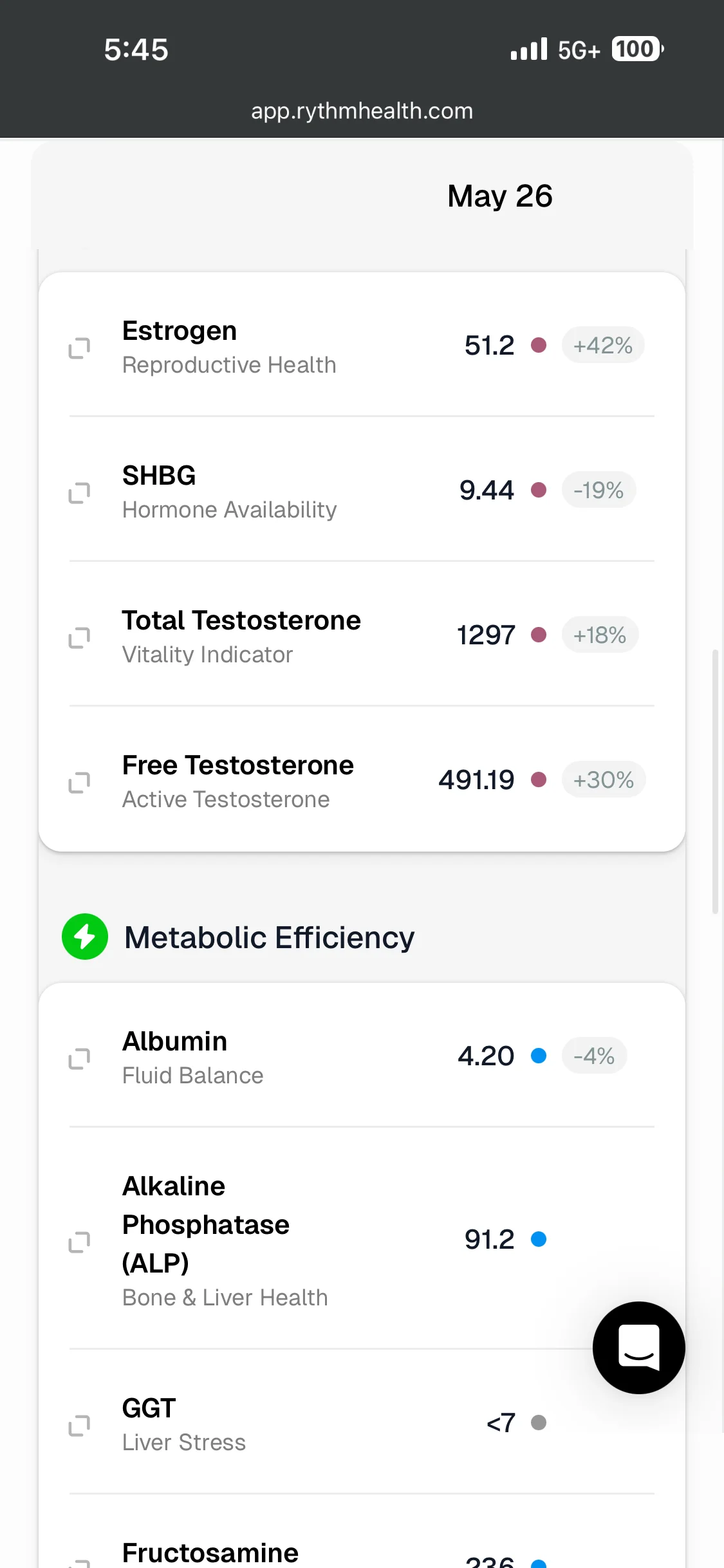Image resolution: width=724 pixels, height=1568 pixels.
Task: Click the green Metabolic Efficiency lightning icon
Action: [x=85, y=937]
